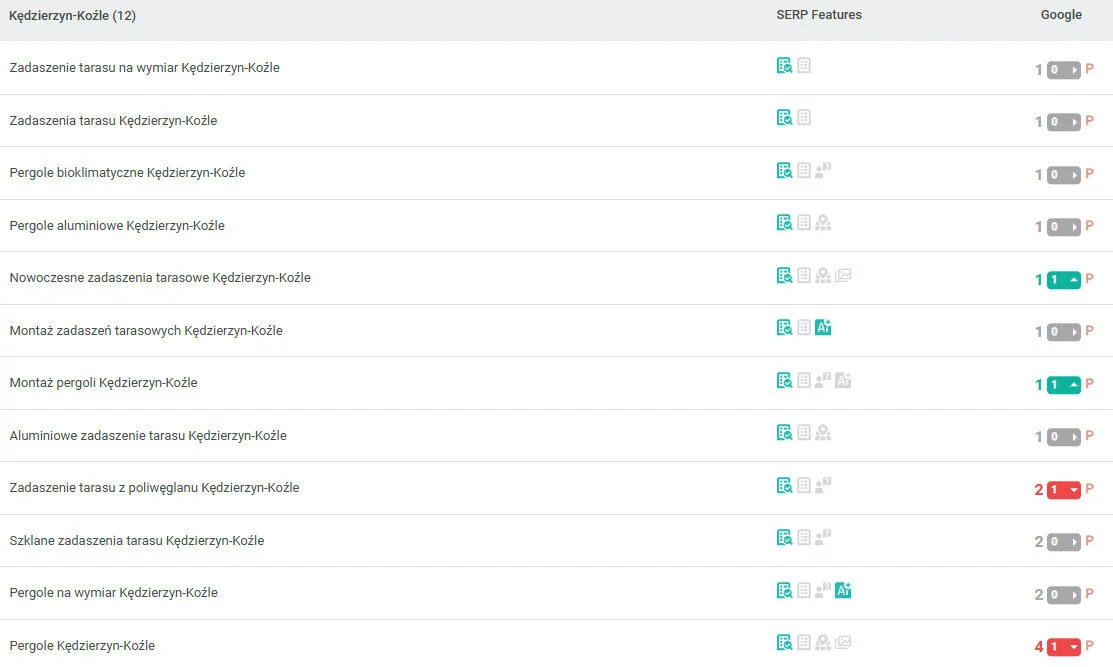Click the teal organic results icon for Zadaszenia tarasu

tap(785, 117)
